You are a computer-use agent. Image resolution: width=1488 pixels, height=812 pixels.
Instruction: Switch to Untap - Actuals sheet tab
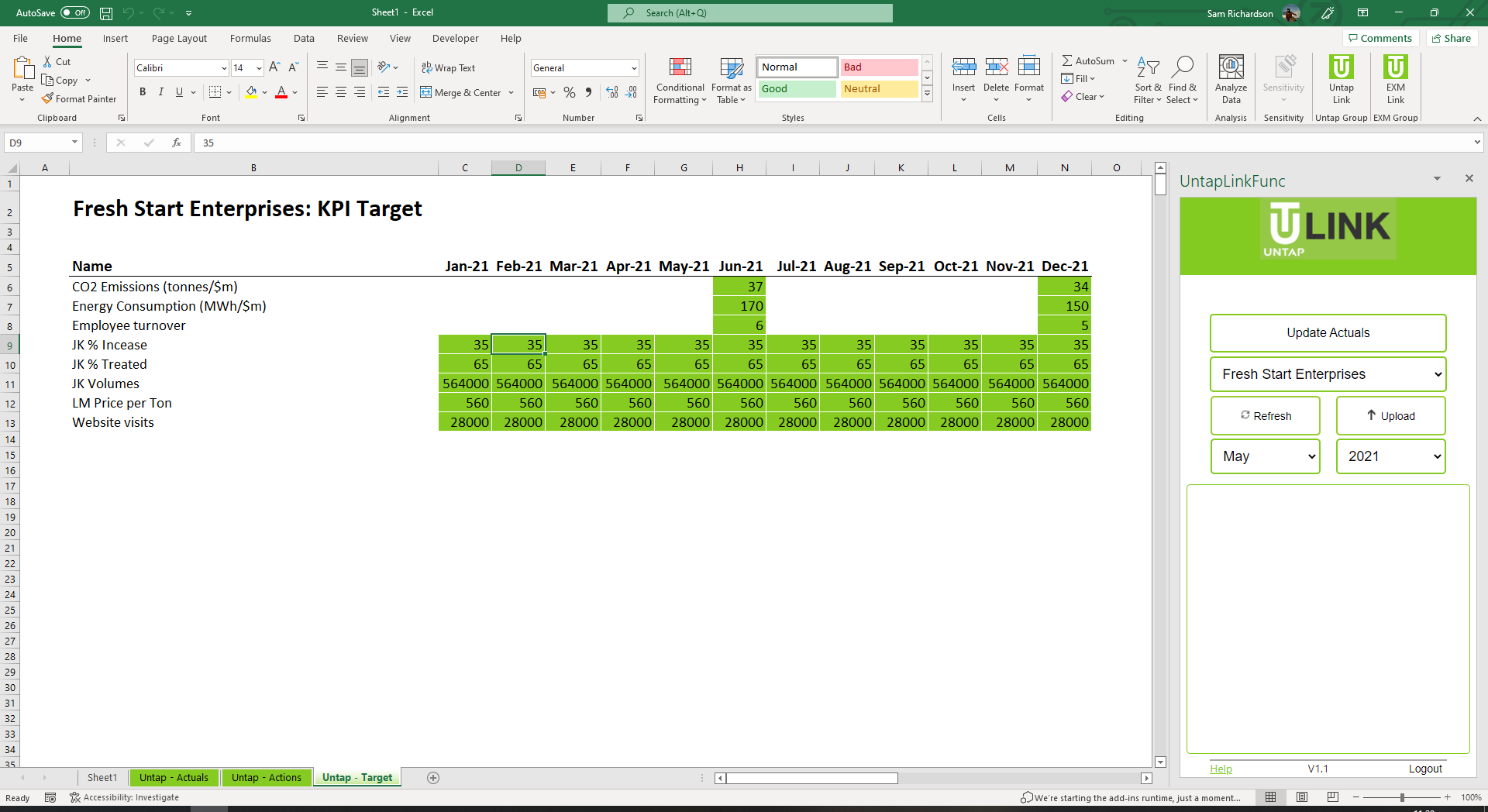(174, 778)
